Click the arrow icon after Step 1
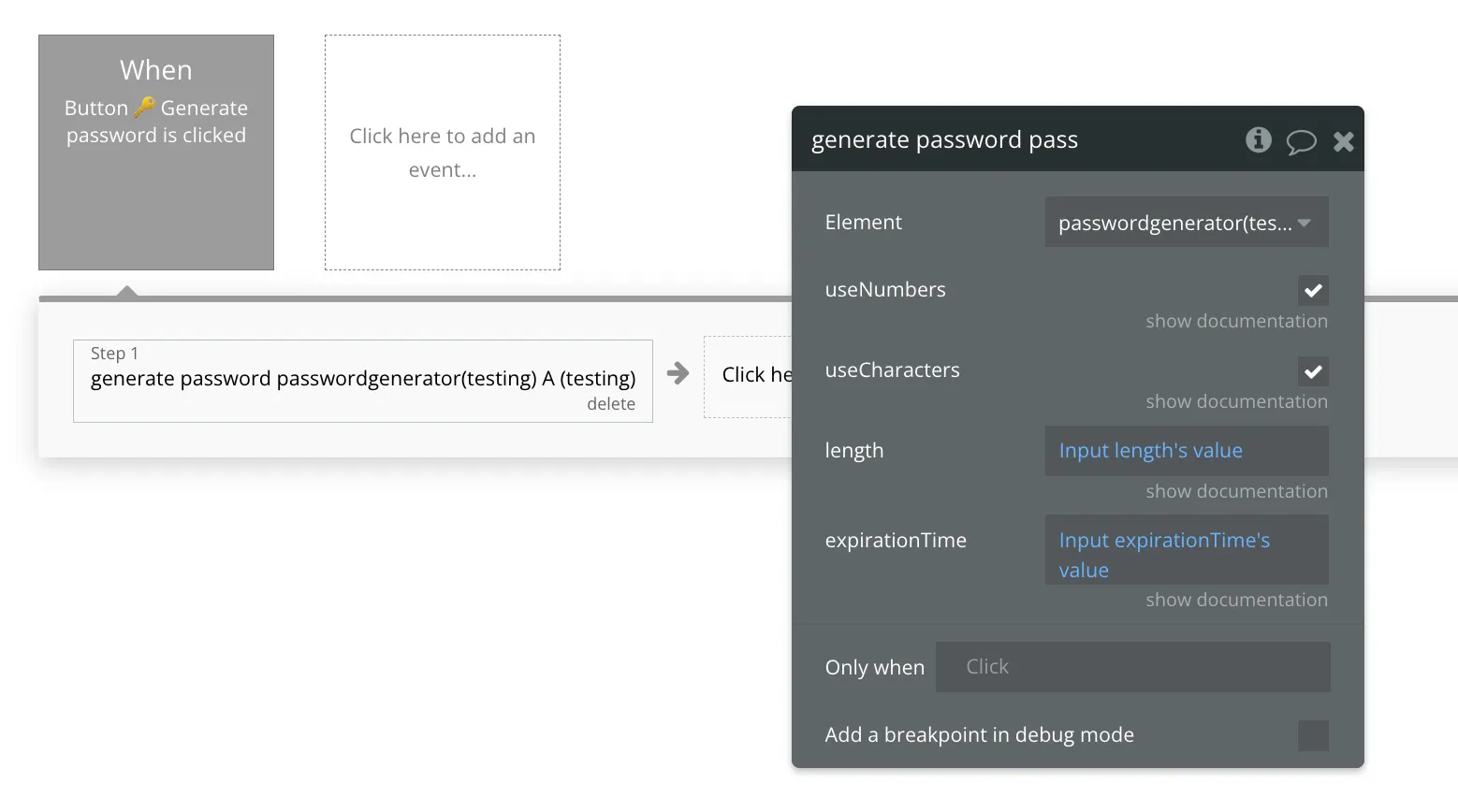1458x812 pixels. click(x=678, y=374)
